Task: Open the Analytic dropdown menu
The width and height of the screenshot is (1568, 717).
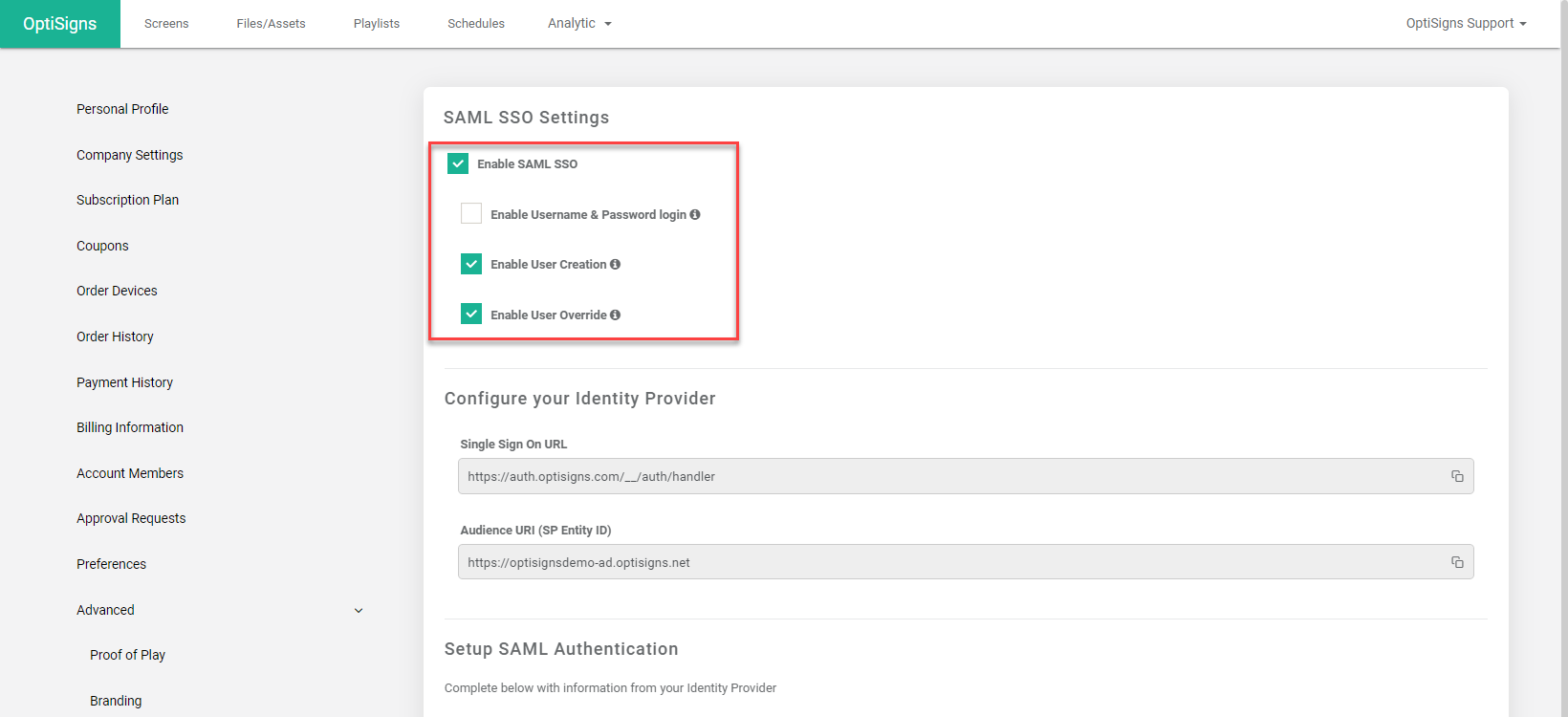Action: pyautogui.click(x=579, y=24)
